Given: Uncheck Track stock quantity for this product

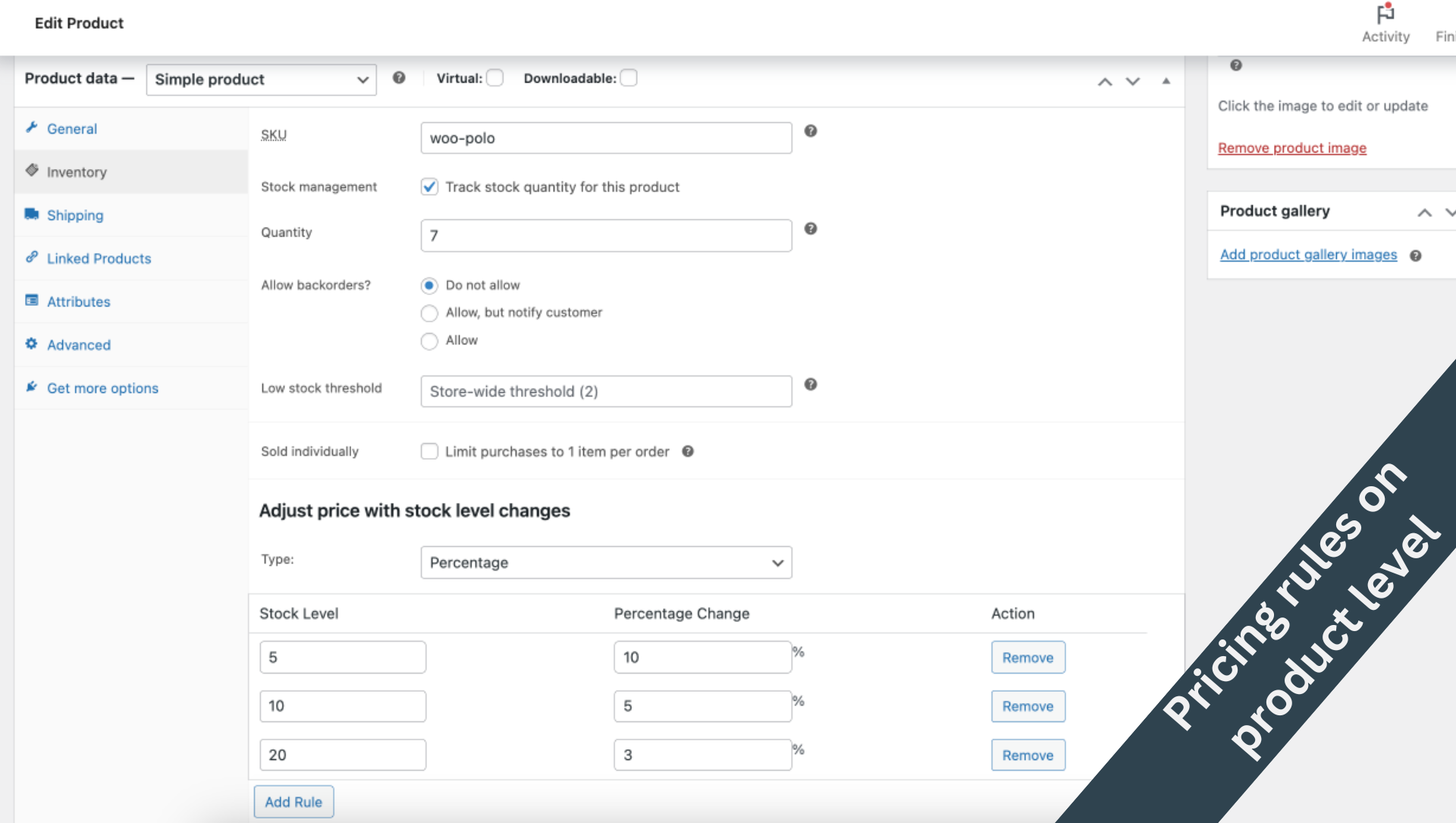Looking at the screenshot, I should click(x=429, y=187).
